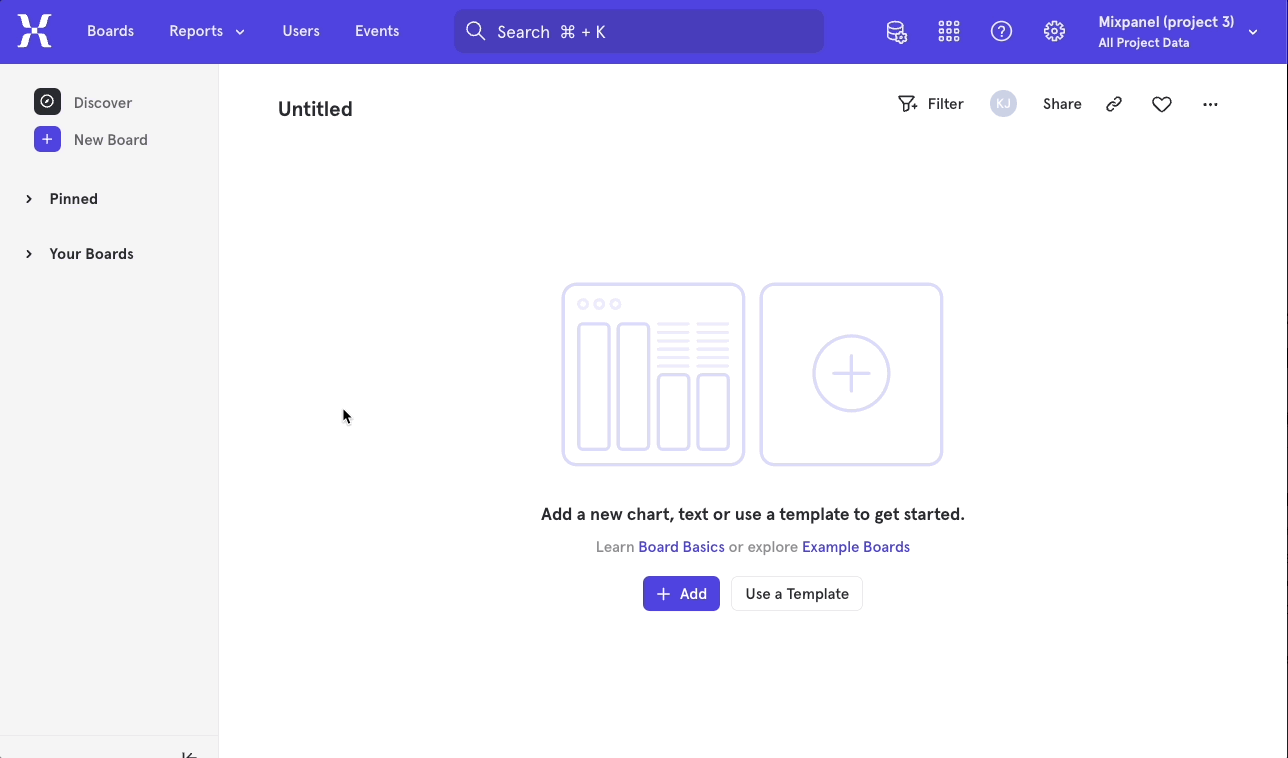This screenshot has width=1288, height=758.
Task: Open the Reports dropdown menu
Action: click(x=207, y=31)
